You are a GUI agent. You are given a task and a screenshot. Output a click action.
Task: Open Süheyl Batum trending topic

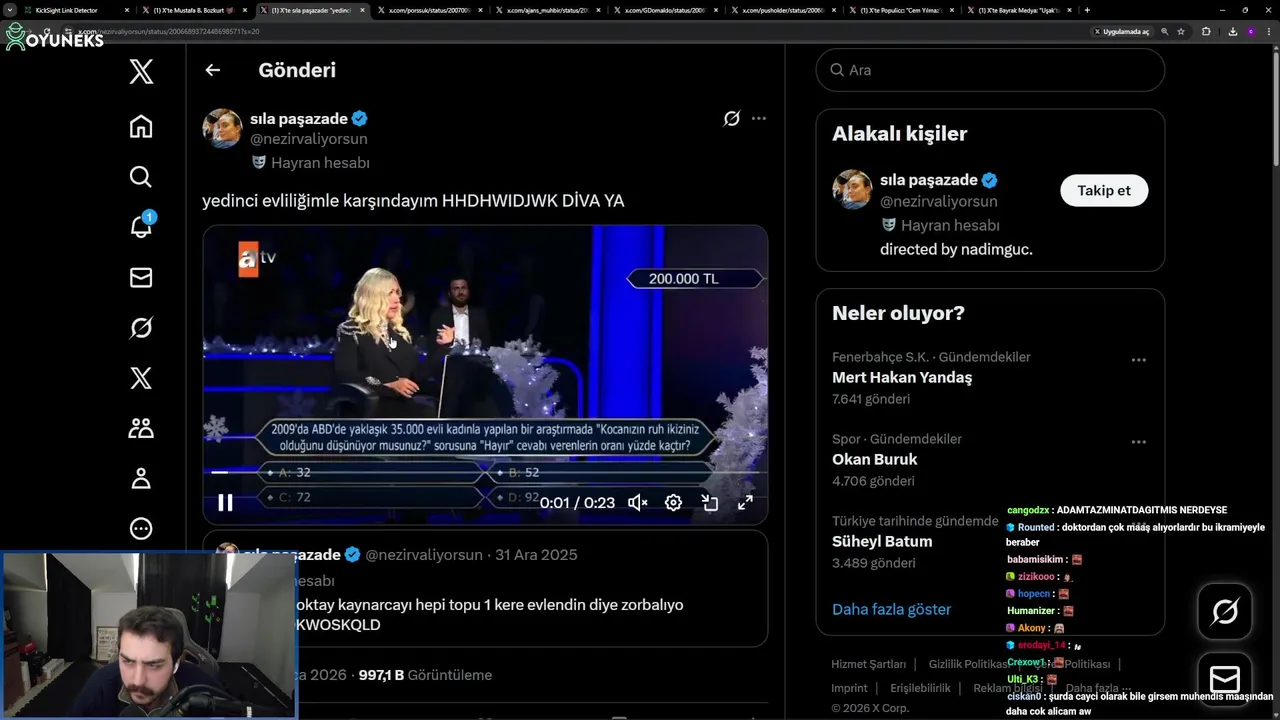(882, 542)
